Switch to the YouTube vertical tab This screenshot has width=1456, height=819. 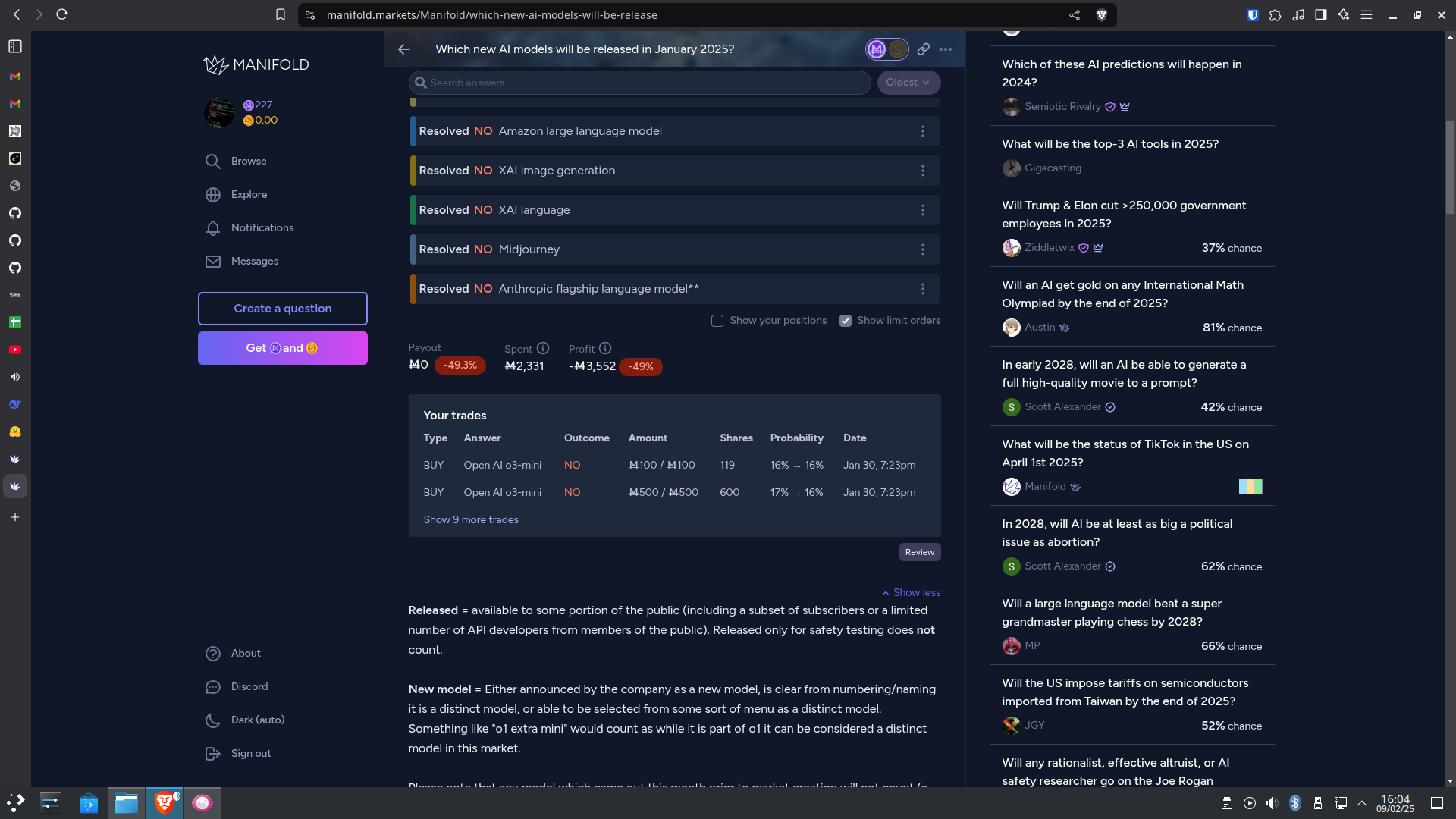point(15,350)
